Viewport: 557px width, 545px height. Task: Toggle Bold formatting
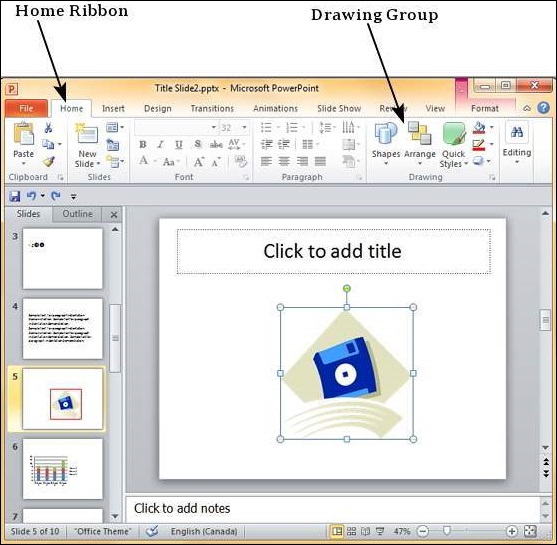(143, 144)
